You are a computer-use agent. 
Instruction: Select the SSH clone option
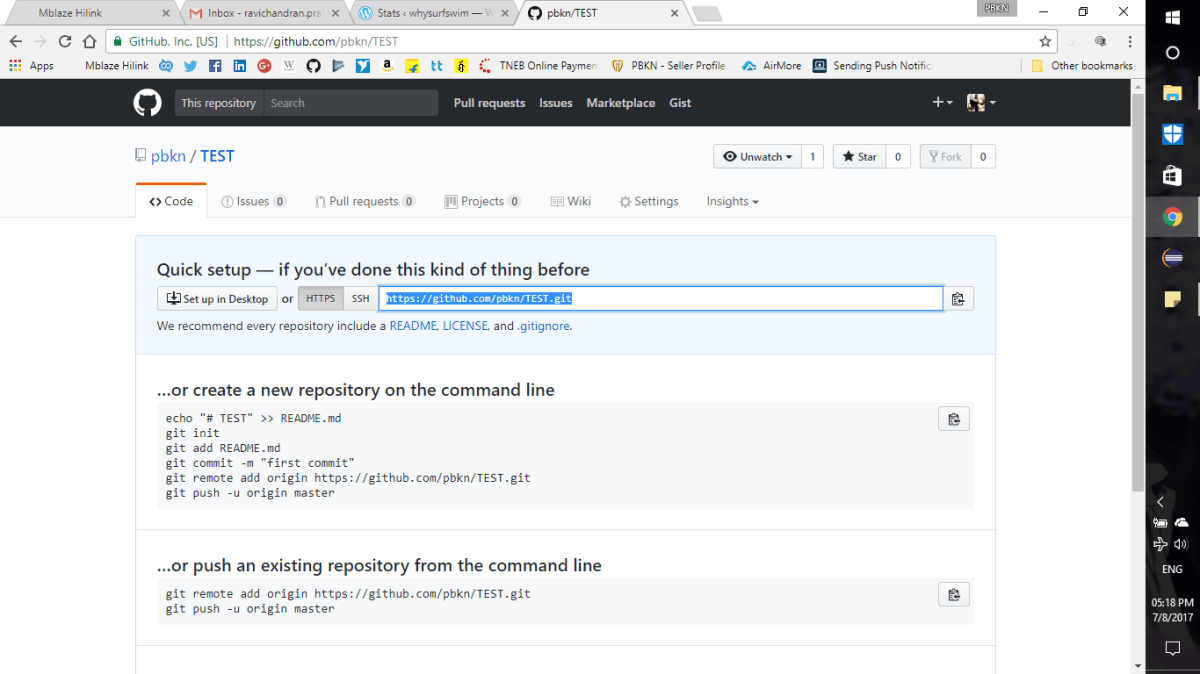(x=360, y=298)
